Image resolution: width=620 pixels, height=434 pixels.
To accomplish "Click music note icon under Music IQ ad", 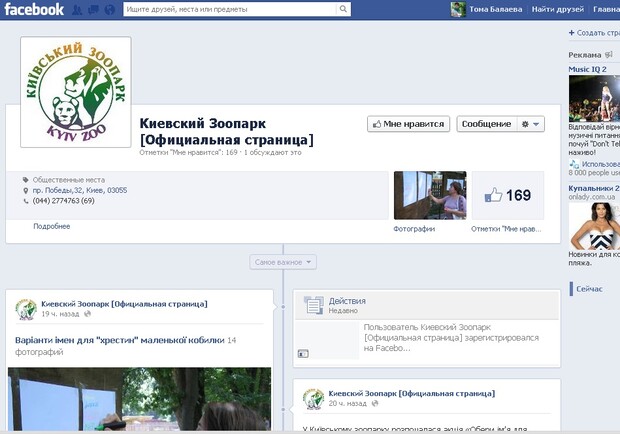I will [x=574, y=164].
